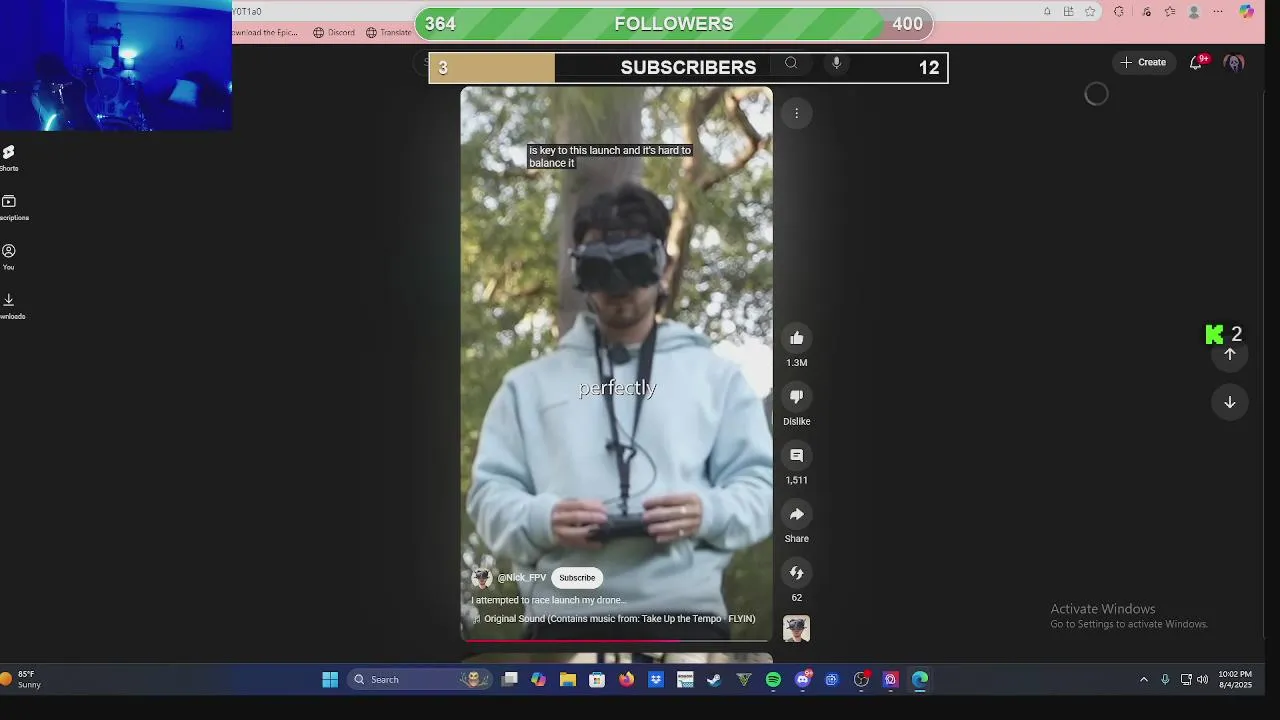Open Shorts in YouTube sidebar
Screen dimensions: 1280x720
tap(9, 157)
